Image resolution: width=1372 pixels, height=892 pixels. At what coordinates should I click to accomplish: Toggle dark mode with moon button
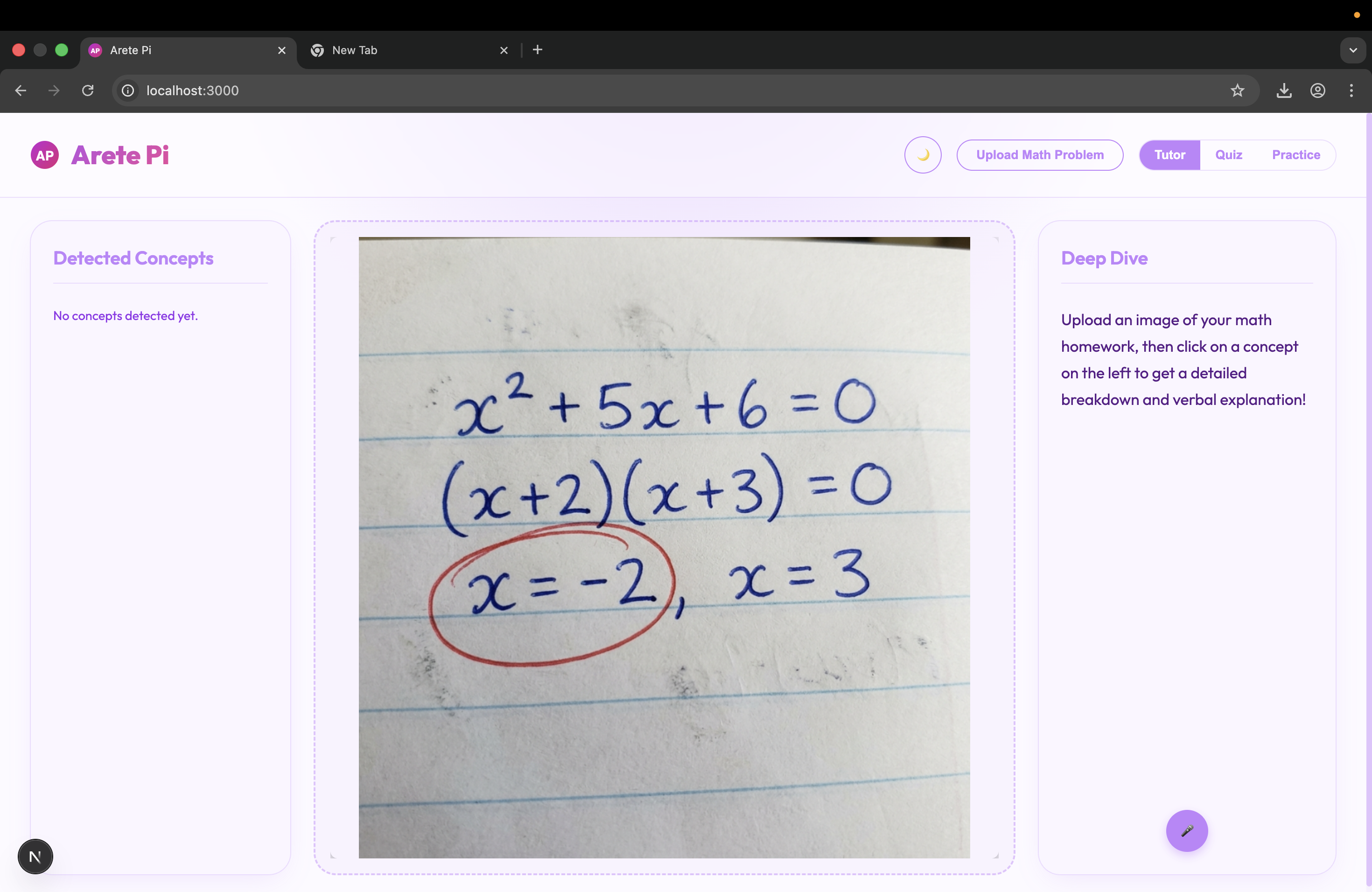point(922,155)
